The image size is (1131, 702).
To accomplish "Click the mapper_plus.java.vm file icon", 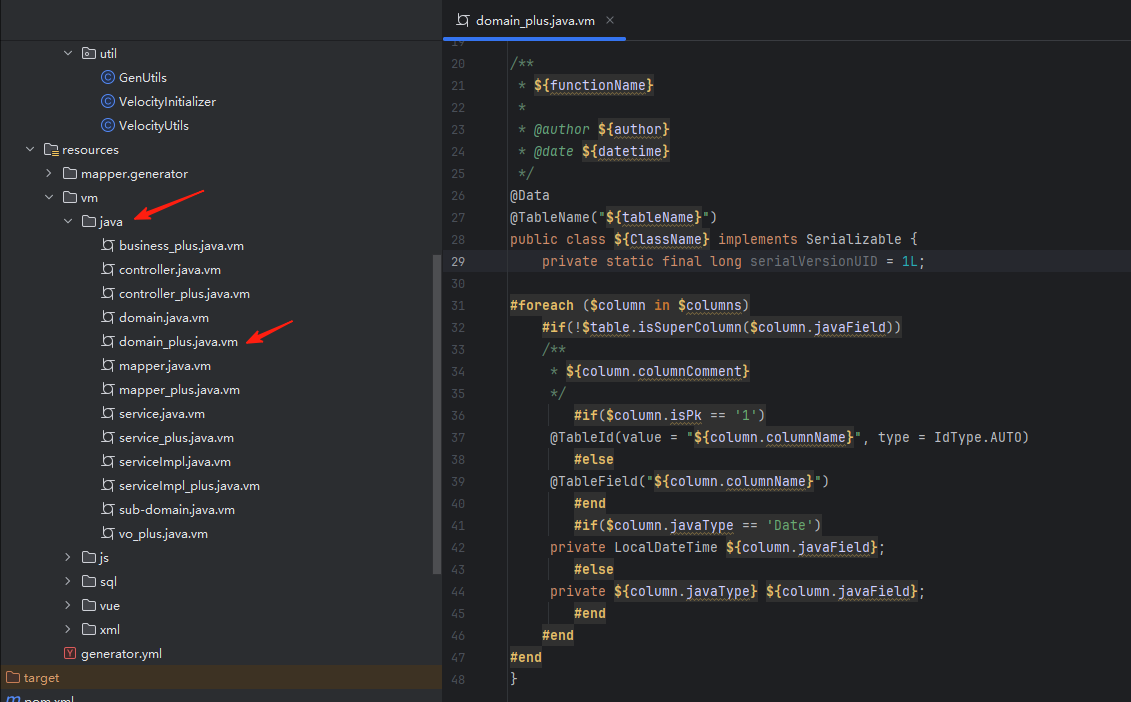I will (107, 390).
